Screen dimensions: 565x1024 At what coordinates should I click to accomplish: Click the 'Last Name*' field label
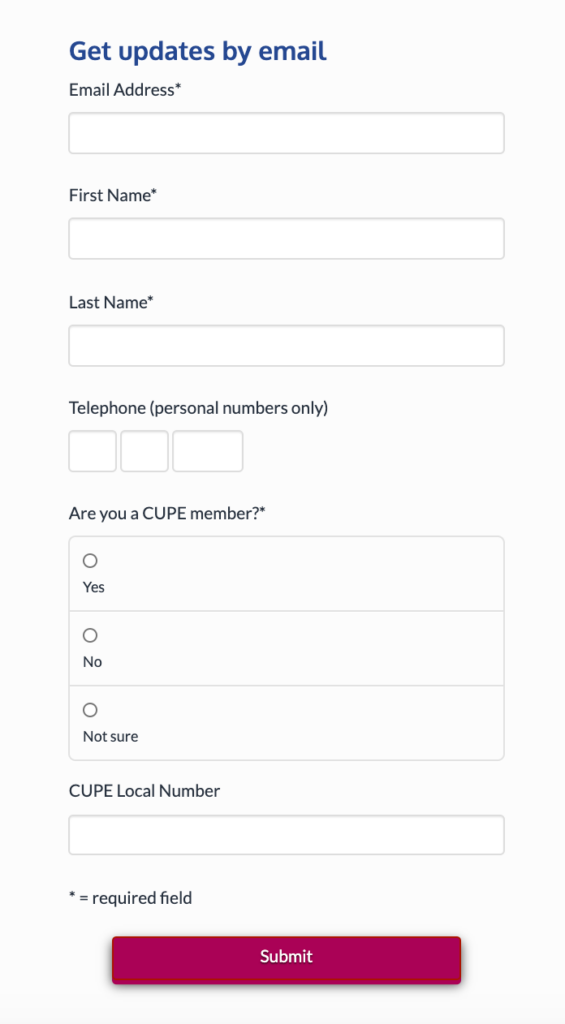coord(111,302)
